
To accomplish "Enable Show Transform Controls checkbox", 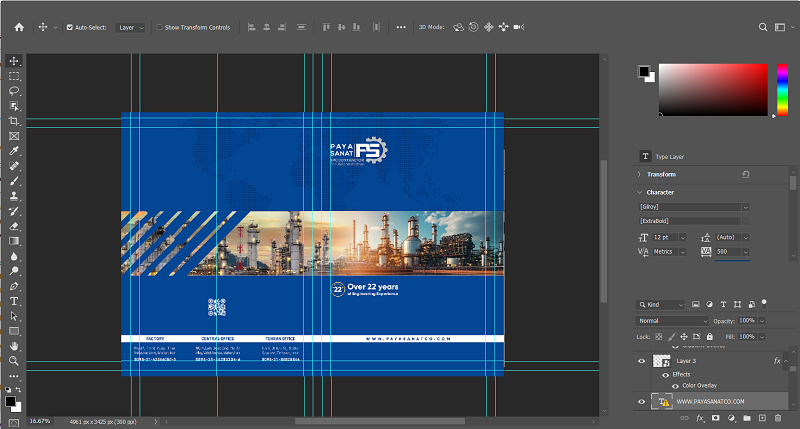I will click(x=160, y=28).
